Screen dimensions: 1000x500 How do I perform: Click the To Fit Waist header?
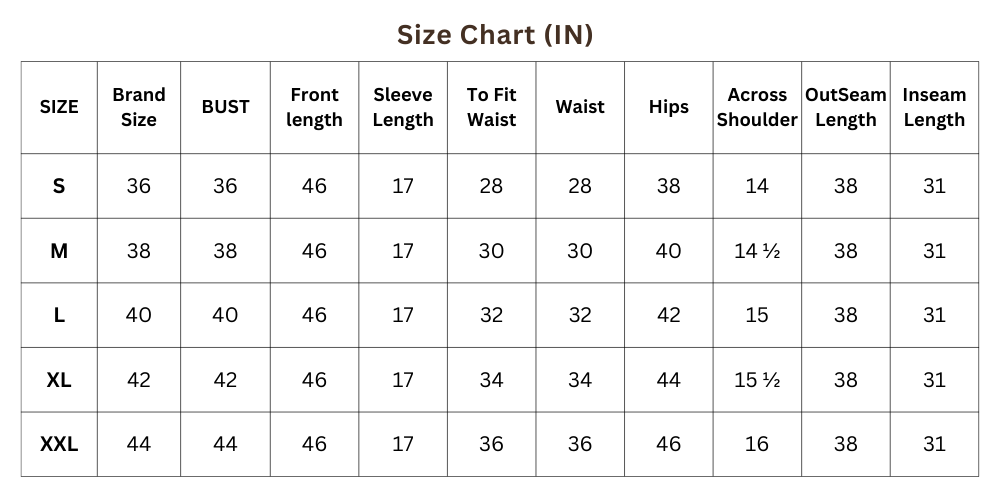[x=491, y=107]
